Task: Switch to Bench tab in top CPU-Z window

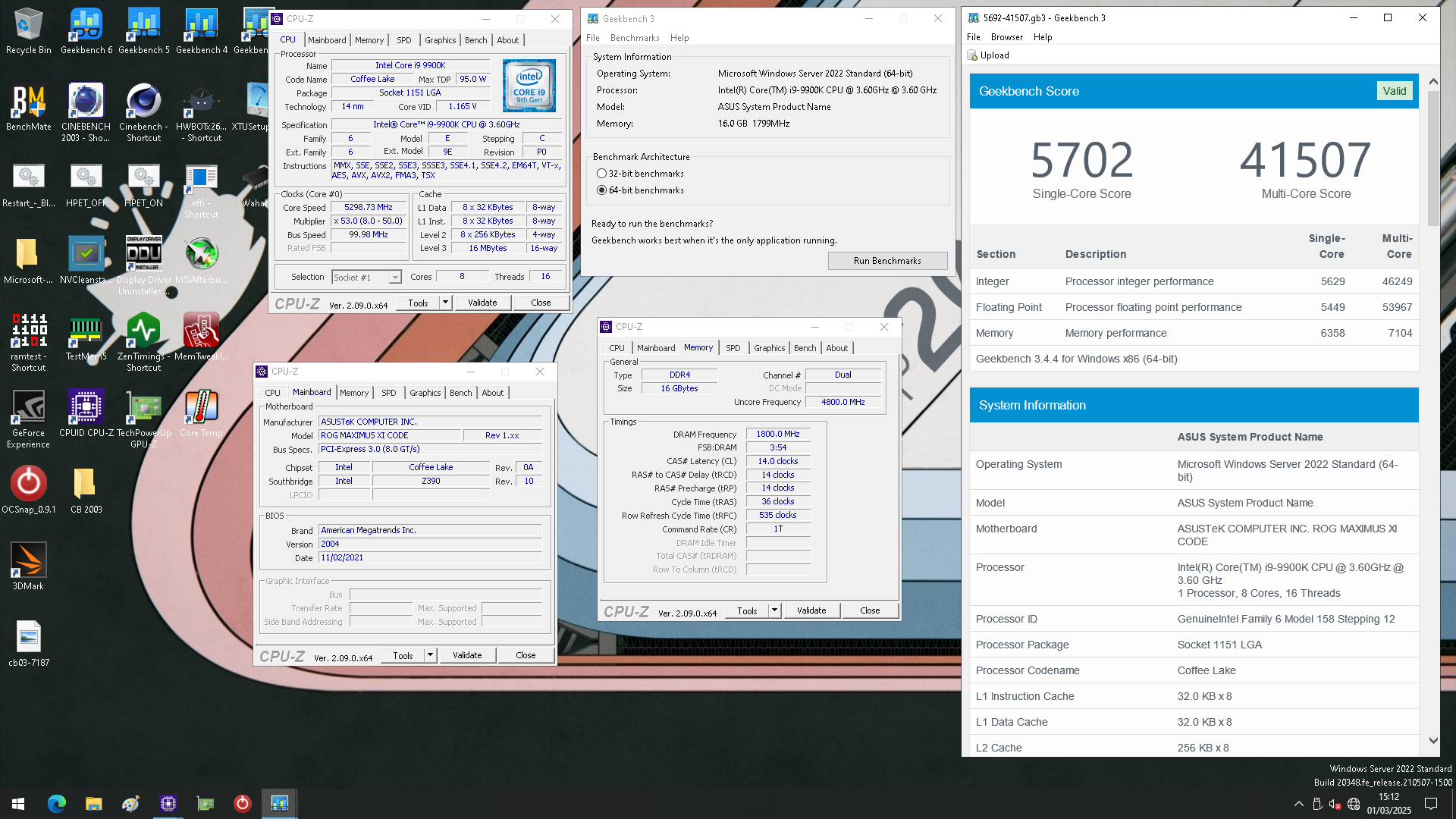Action: coord(476,40)
